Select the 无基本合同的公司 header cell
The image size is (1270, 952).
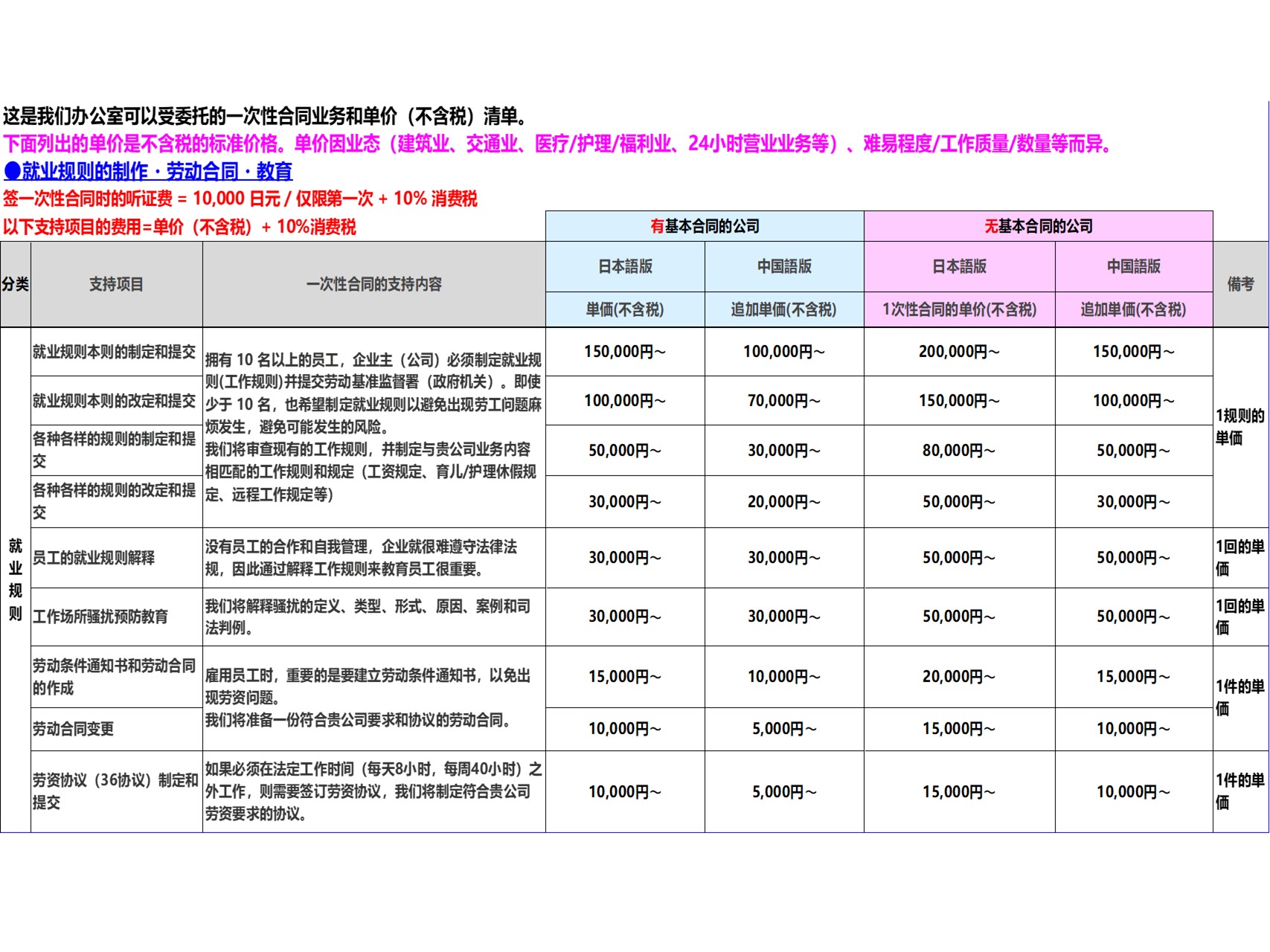[x=1038, y=226]
